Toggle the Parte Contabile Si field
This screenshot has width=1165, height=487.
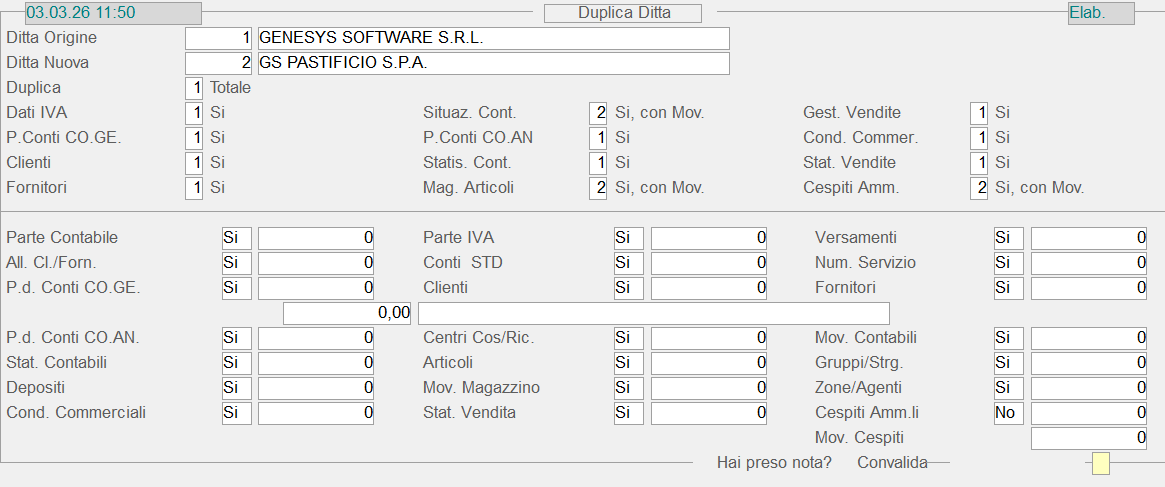(x=236, y=238)
